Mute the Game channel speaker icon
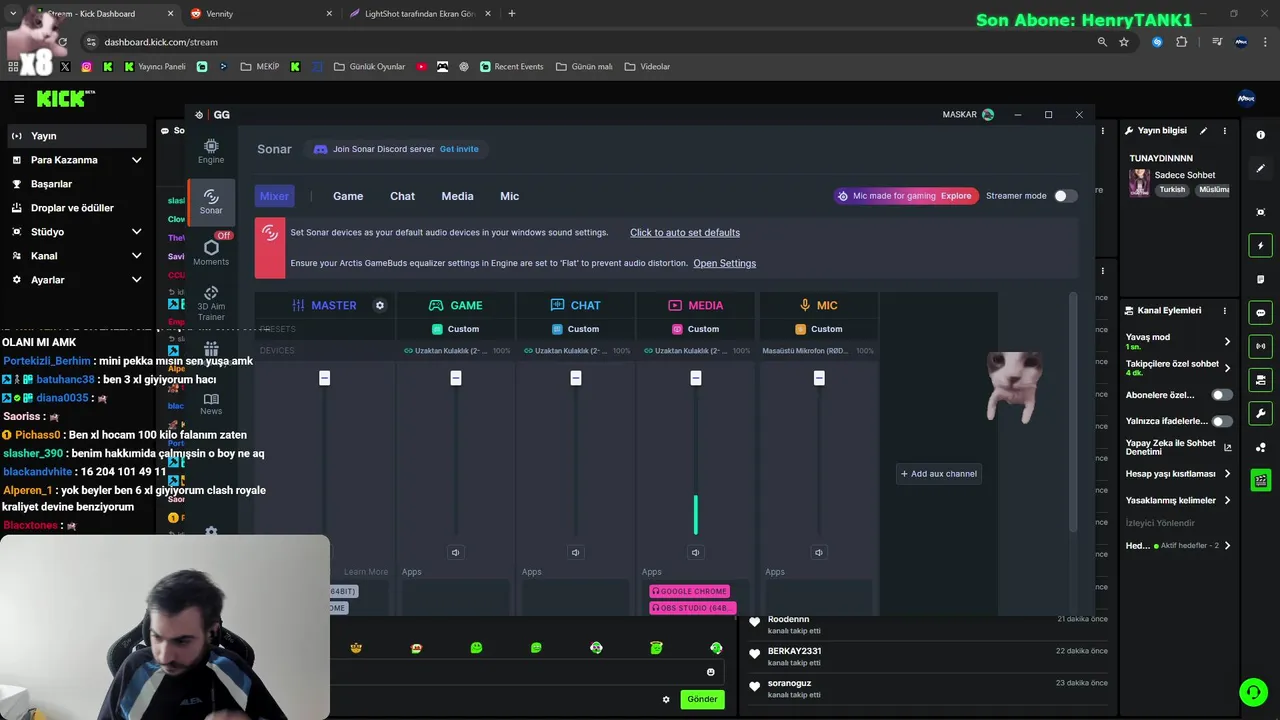Viewport: 1280px width, 720px height. (x=455, y=552)
